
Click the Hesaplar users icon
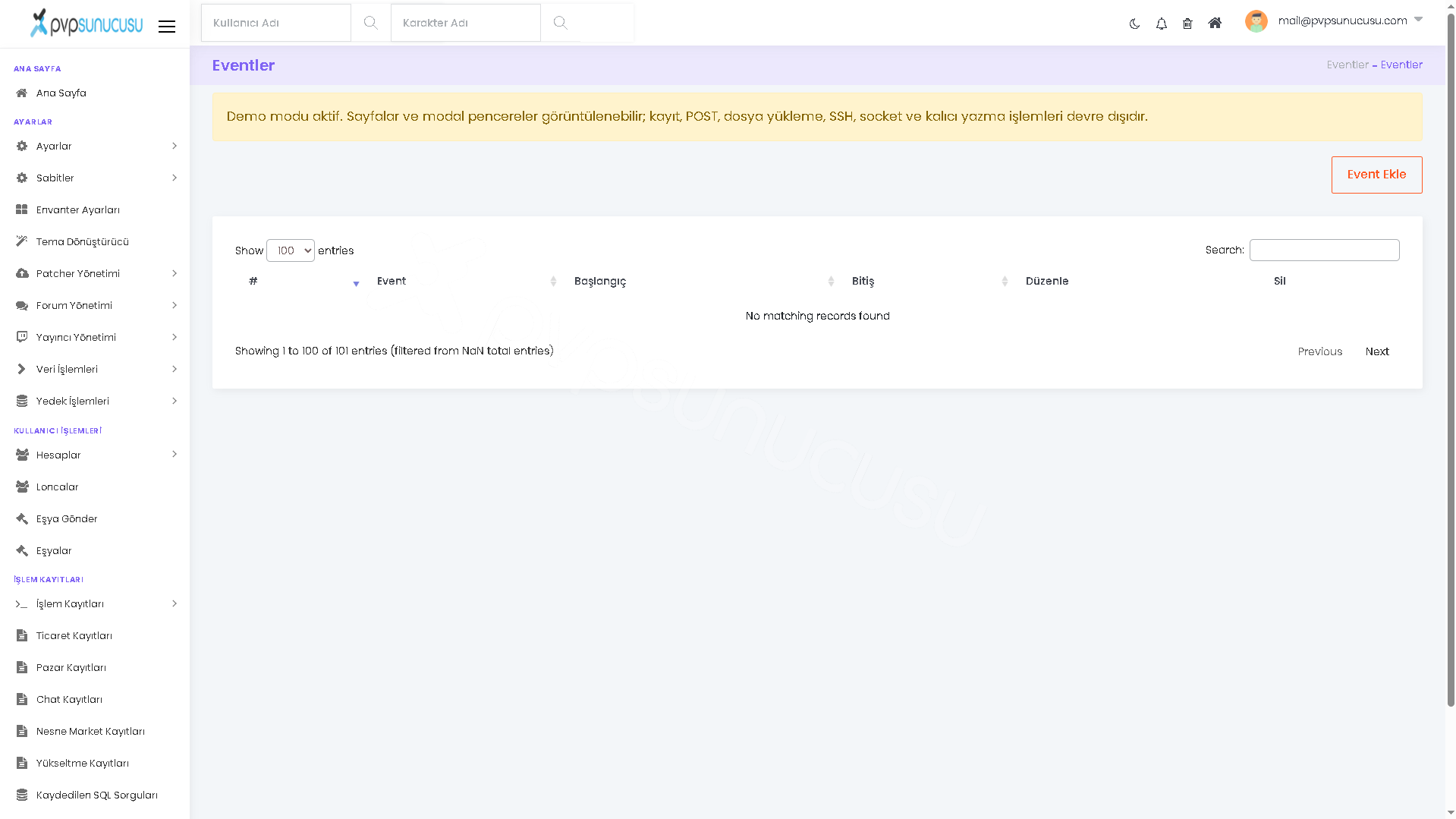point(22,455)
